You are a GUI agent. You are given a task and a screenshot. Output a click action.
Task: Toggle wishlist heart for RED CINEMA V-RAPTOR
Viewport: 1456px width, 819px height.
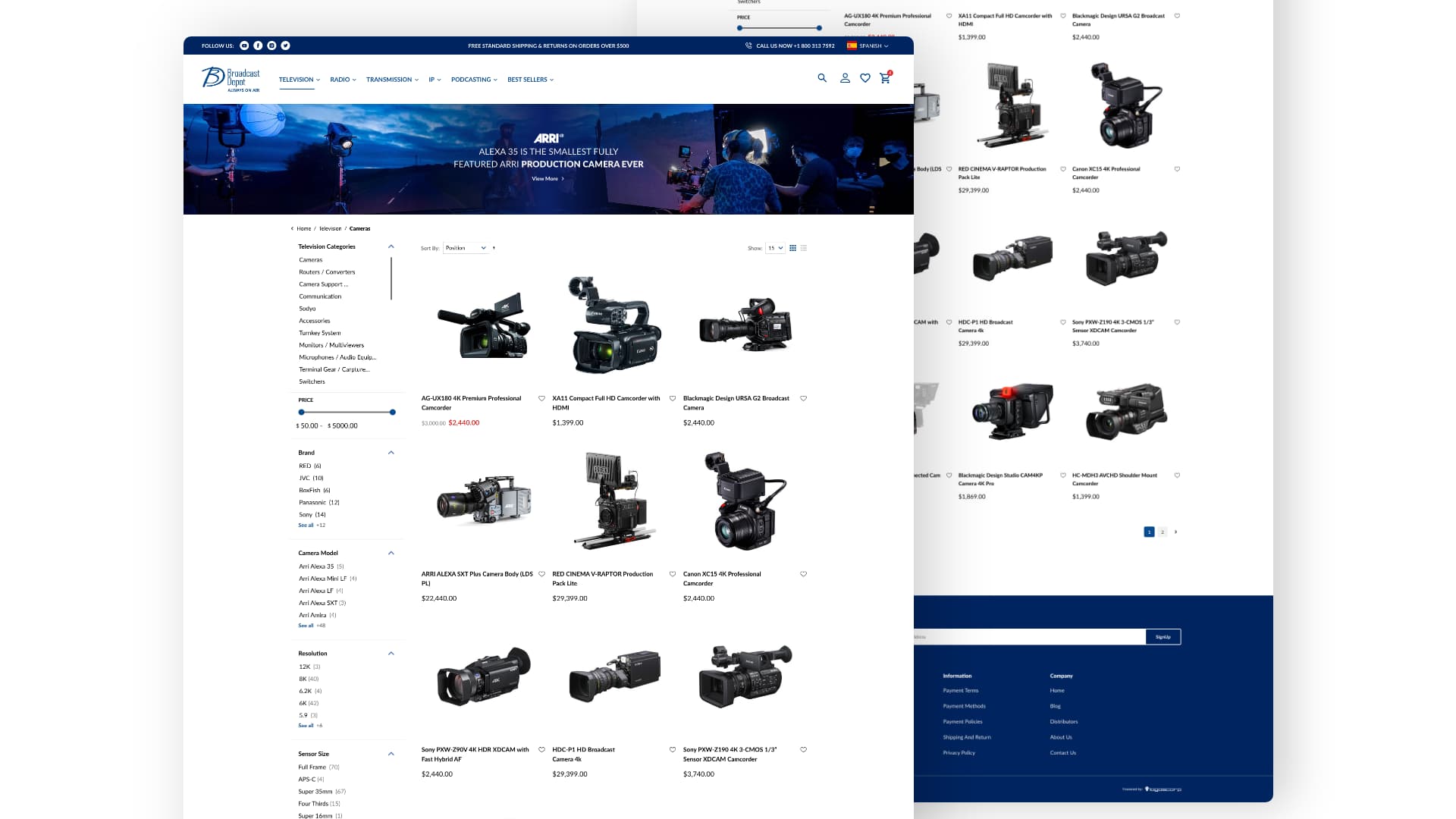(x=673, y=574)
